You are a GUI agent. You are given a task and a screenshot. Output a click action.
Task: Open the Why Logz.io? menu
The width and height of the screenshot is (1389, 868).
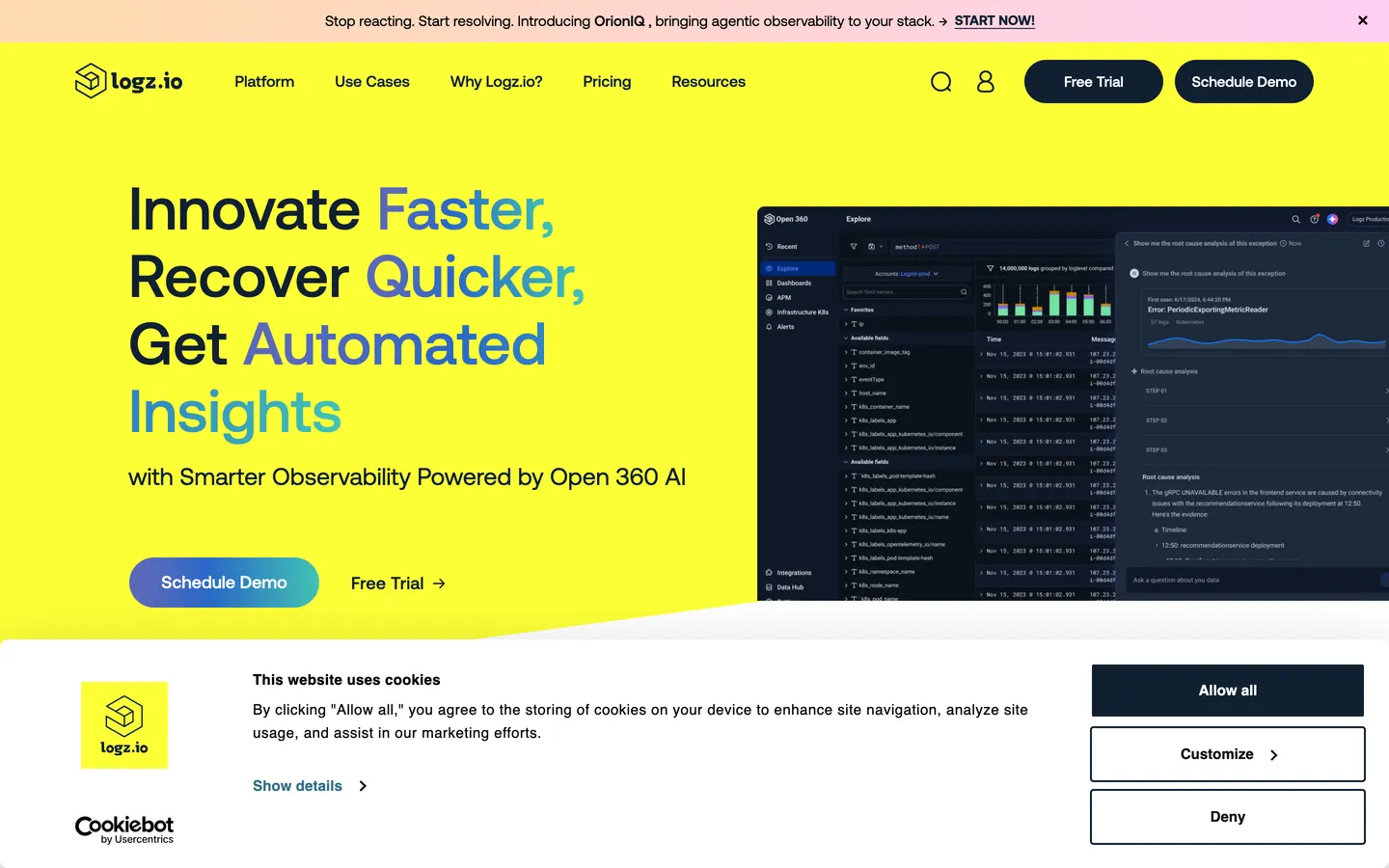coord(496,82)
